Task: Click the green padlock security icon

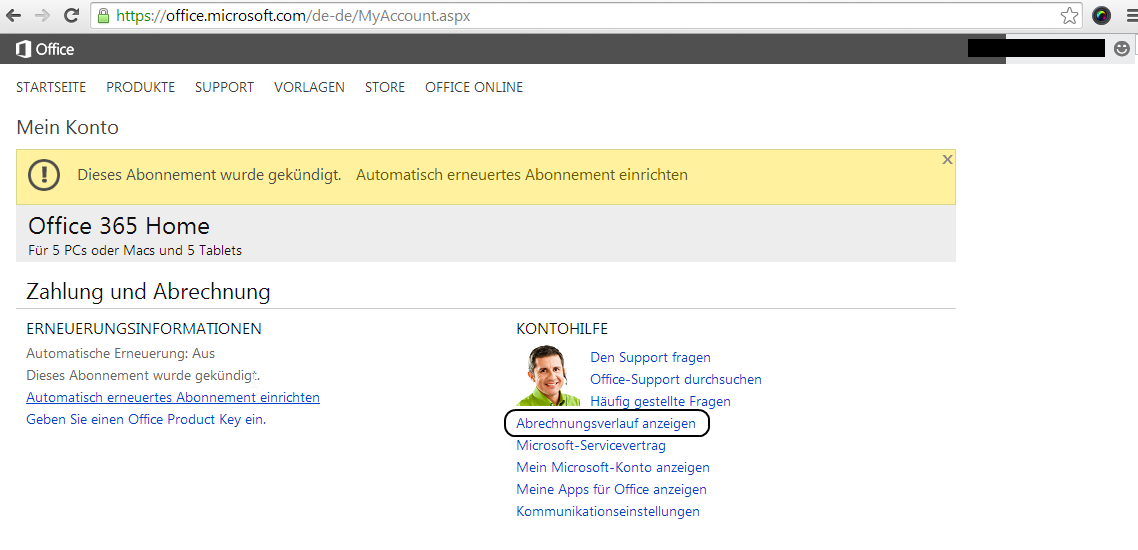Action: (x=104, y=15)
